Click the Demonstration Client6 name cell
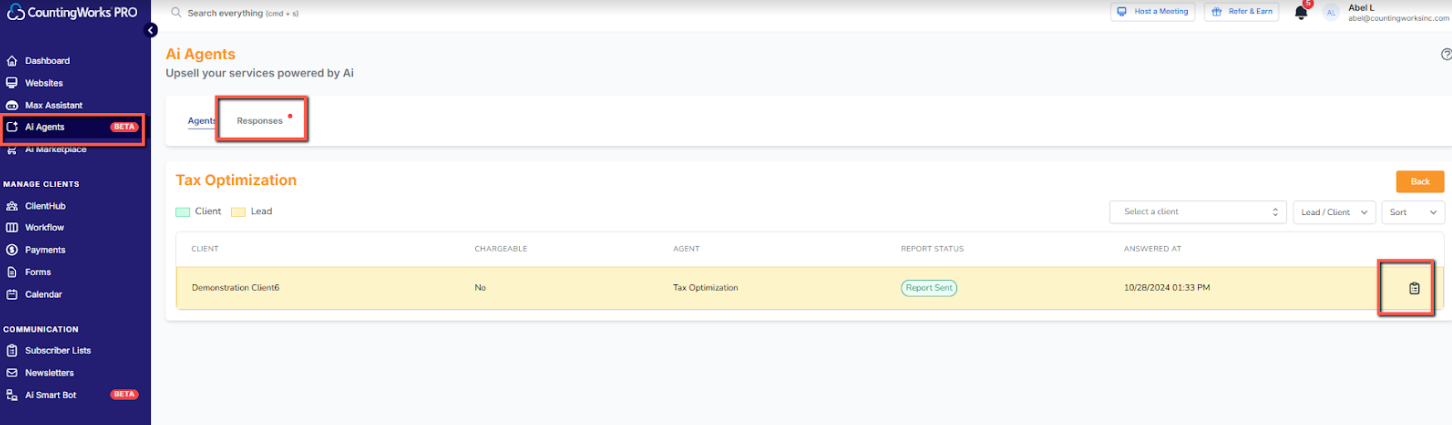The width and height of the screenshot is (1452, 425). point(235,288)
